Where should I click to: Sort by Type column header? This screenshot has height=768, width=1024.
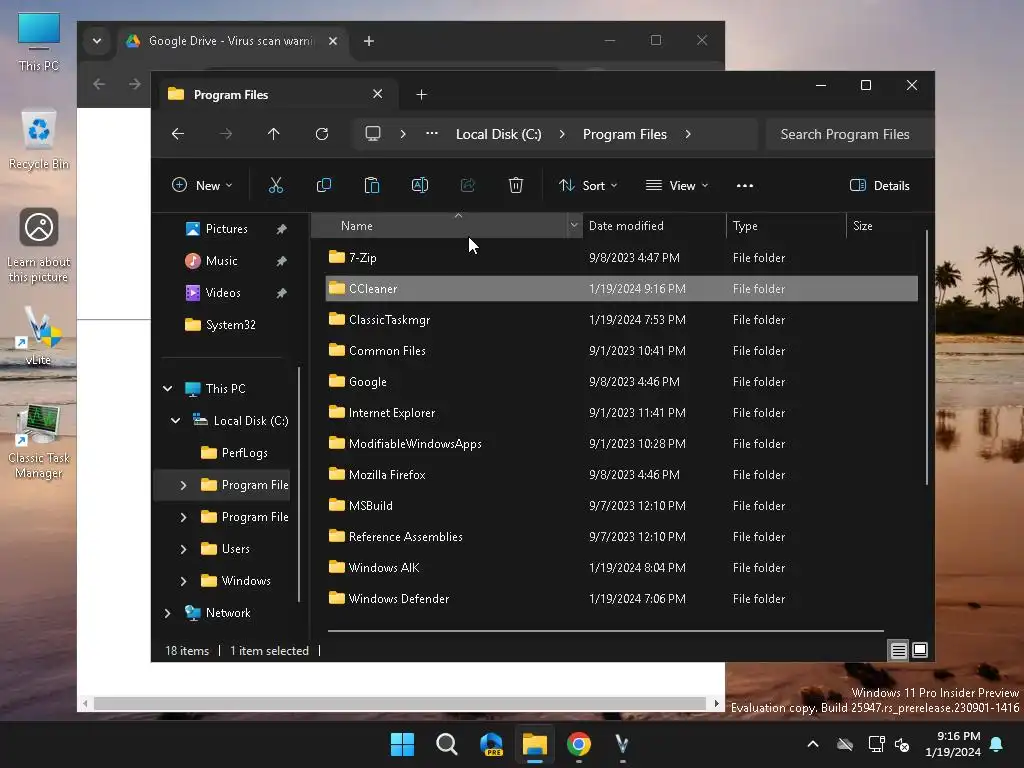pyautogui.click(x=786, y=225)
